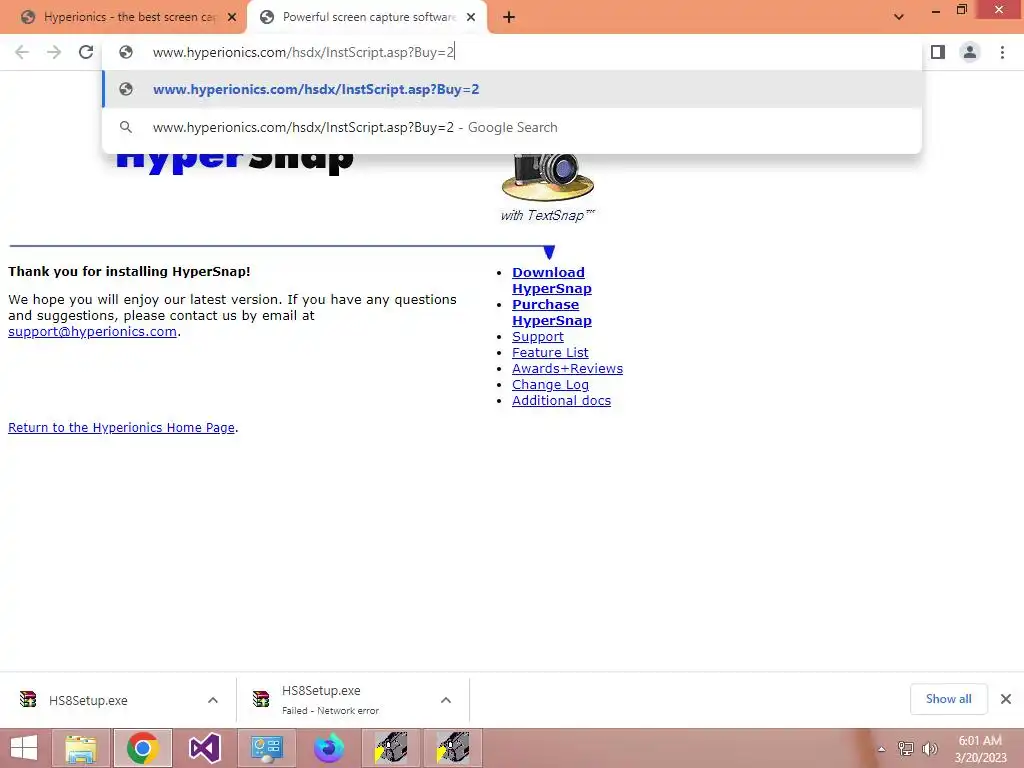Close the downloads bar
Screen dimensions: 1024x768
1006,699
